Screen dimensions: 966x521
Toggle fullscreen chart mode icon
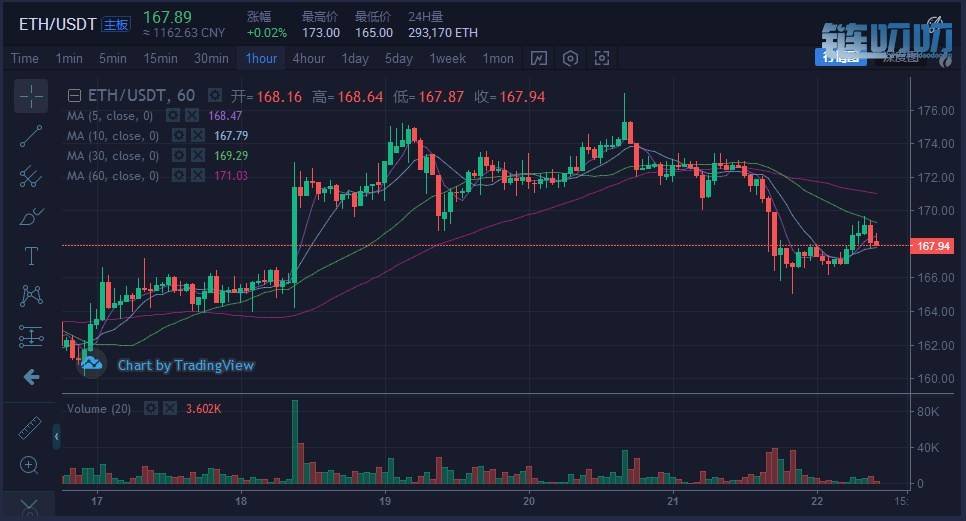click(x=601, y=58)
